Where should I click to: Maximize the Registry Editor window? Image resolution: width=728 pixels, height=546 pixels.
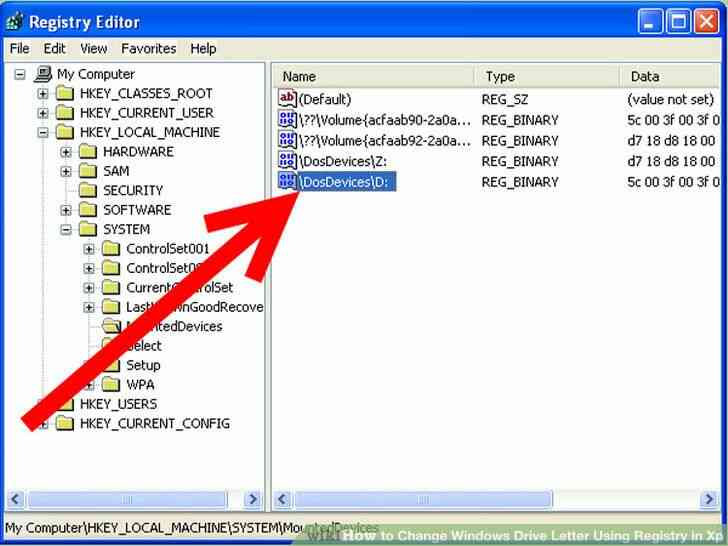(678, 22)
